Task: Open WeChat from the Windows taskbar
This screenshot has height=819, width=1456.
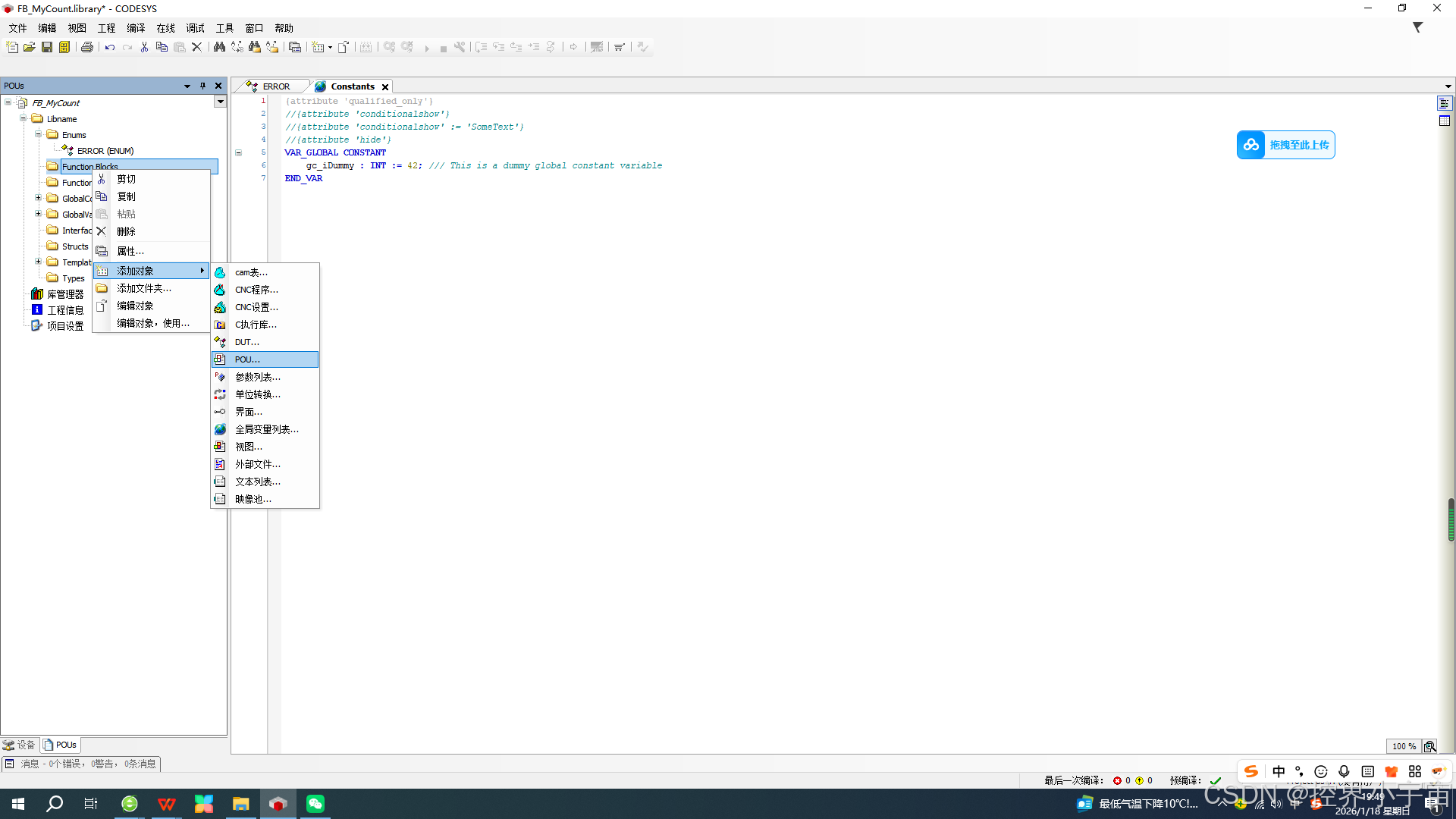Action: tap(315, 804)
